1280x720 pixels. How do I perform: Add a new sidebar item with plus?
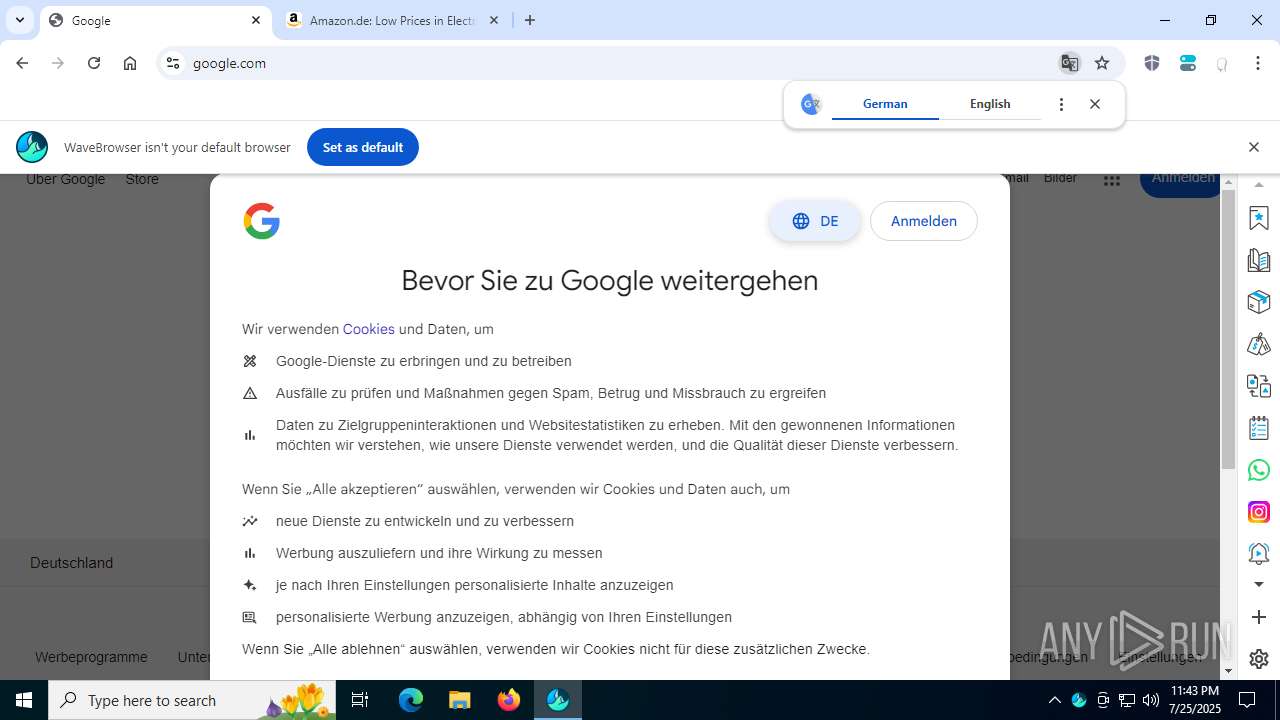pyautogui.click(x=1259, y=617)
